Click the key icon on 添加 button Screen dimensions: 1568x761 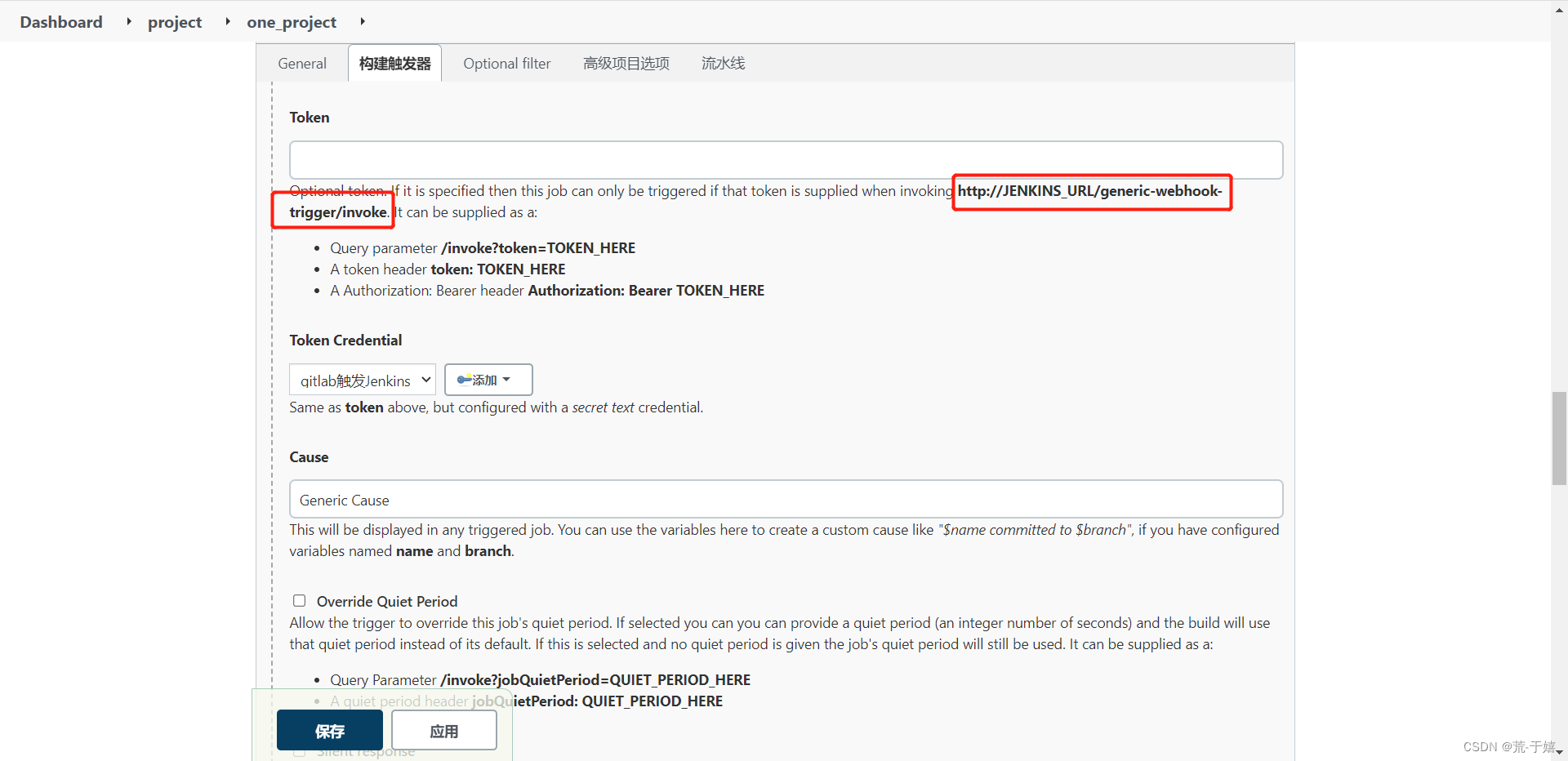click(x=464, y=380)
